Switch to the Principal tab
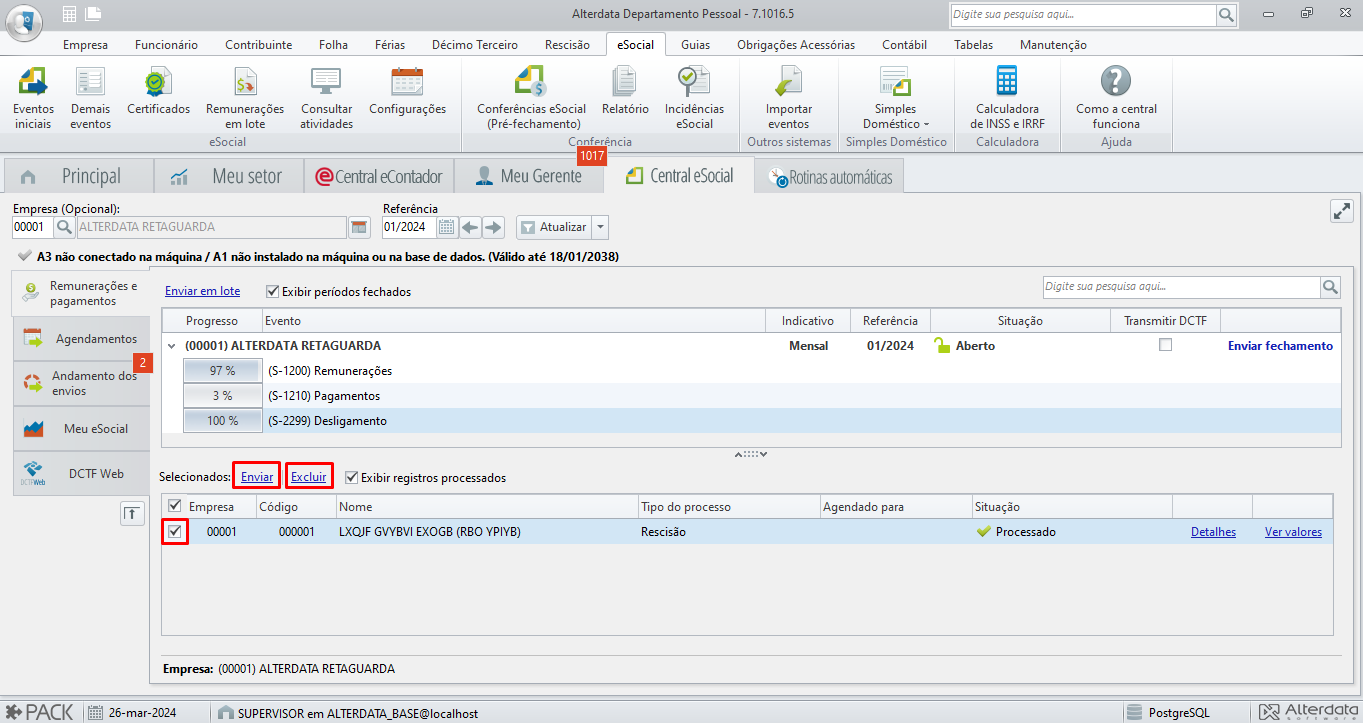The height and width of the screenshot is (723, 1363). tap(78, 176)
